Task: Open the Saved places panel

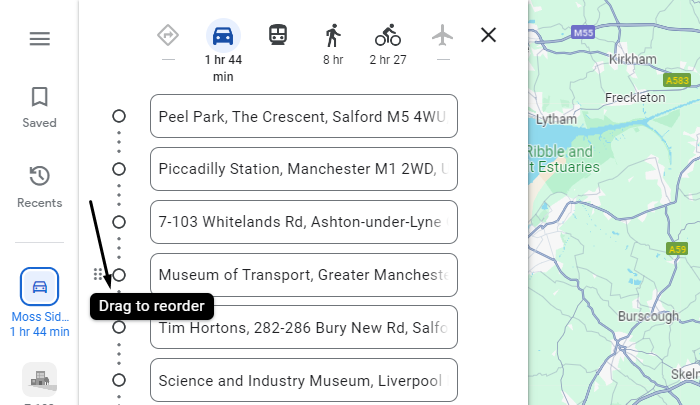Action: pos(39,108)
